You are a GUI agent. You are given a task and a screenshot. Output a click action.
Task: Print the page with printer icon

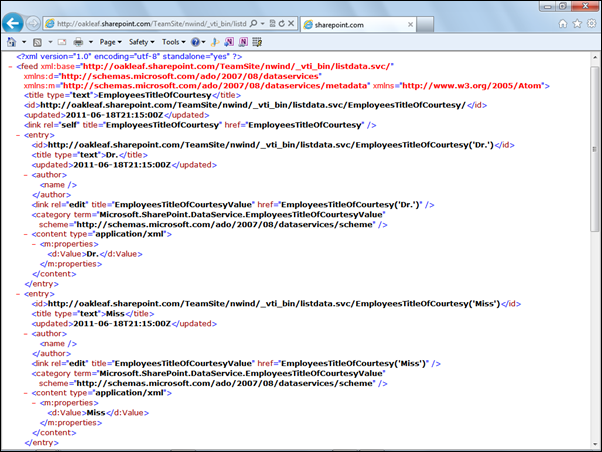pos(78,42)
